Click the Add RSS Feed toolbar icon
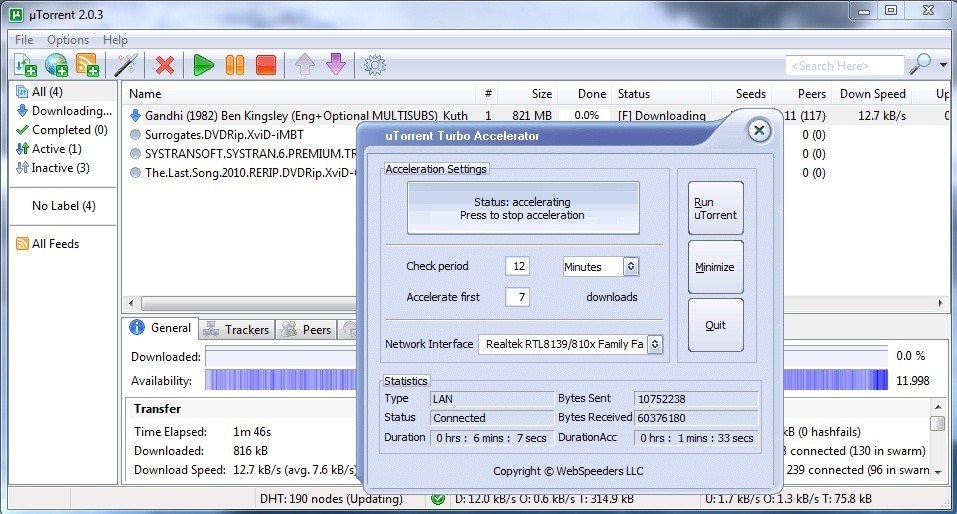Screen dimensions: 957x514 (87, 65)
